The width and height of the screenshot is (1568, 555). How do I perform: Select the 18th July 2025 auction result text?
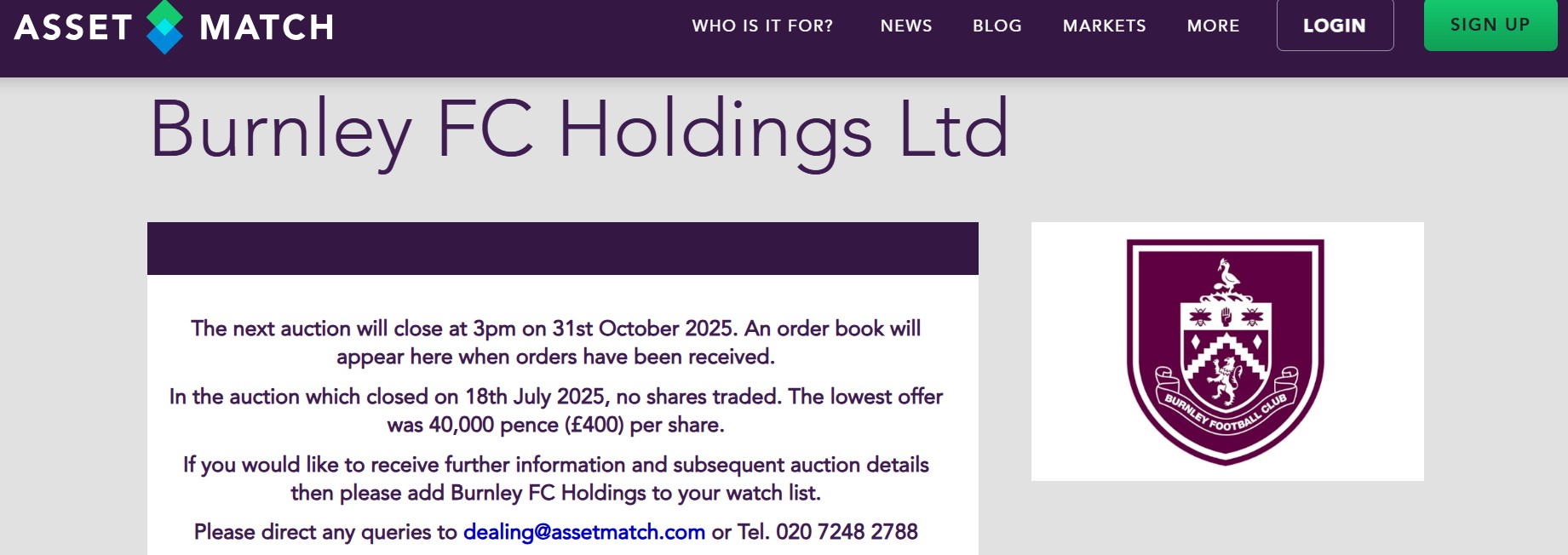click(555, 410)
